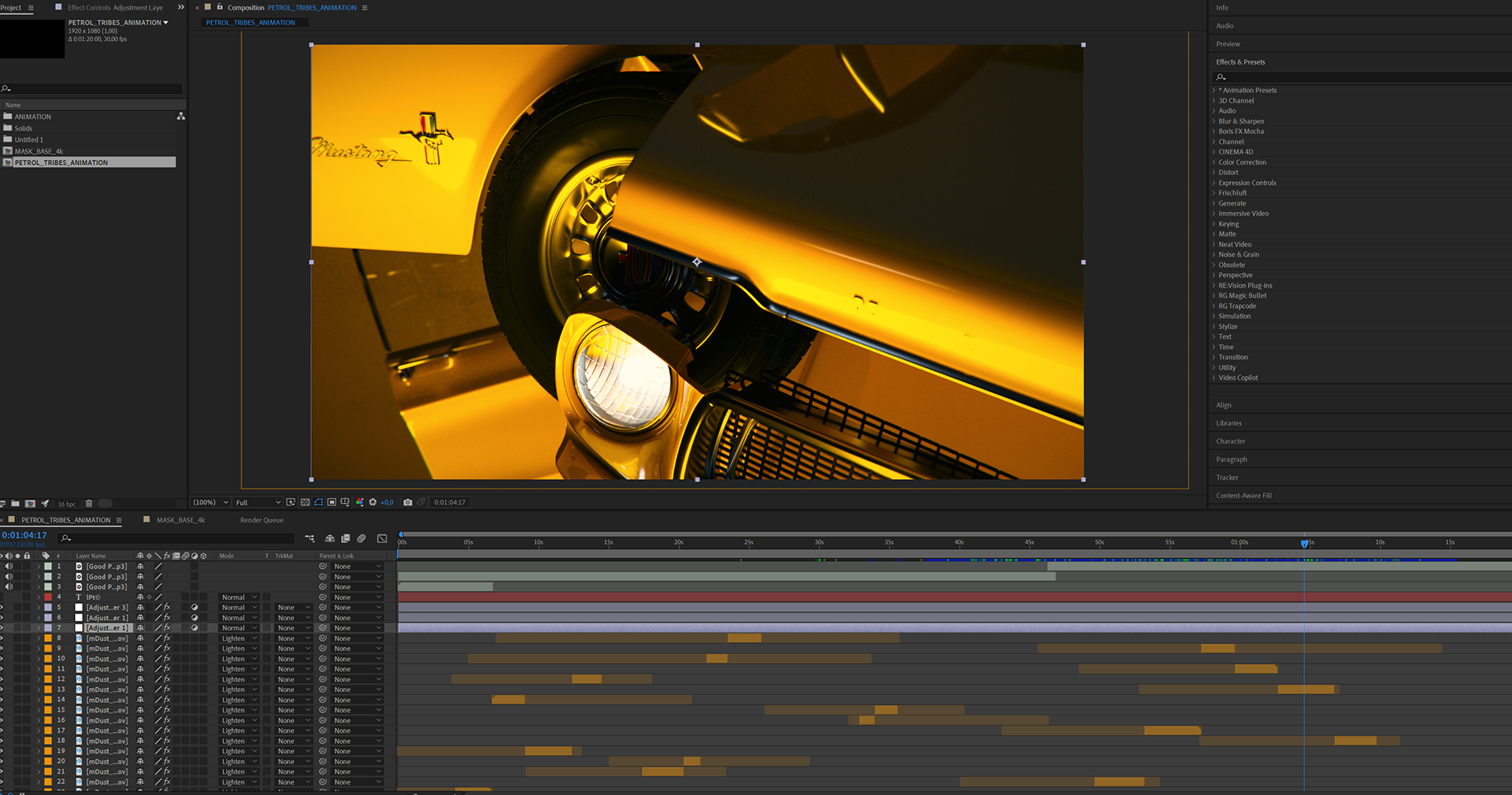Click Project panel search field

pyautogui.click(x=93, y=88)
